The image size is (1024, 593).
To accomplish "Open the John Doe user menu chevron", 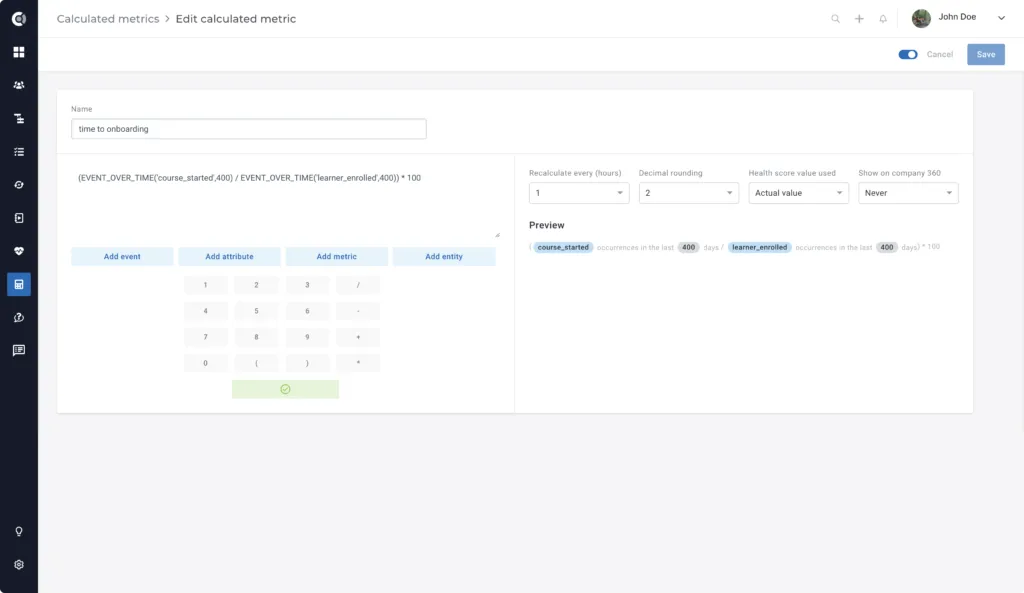I will pyautogui.click(x=1001, y=18).
